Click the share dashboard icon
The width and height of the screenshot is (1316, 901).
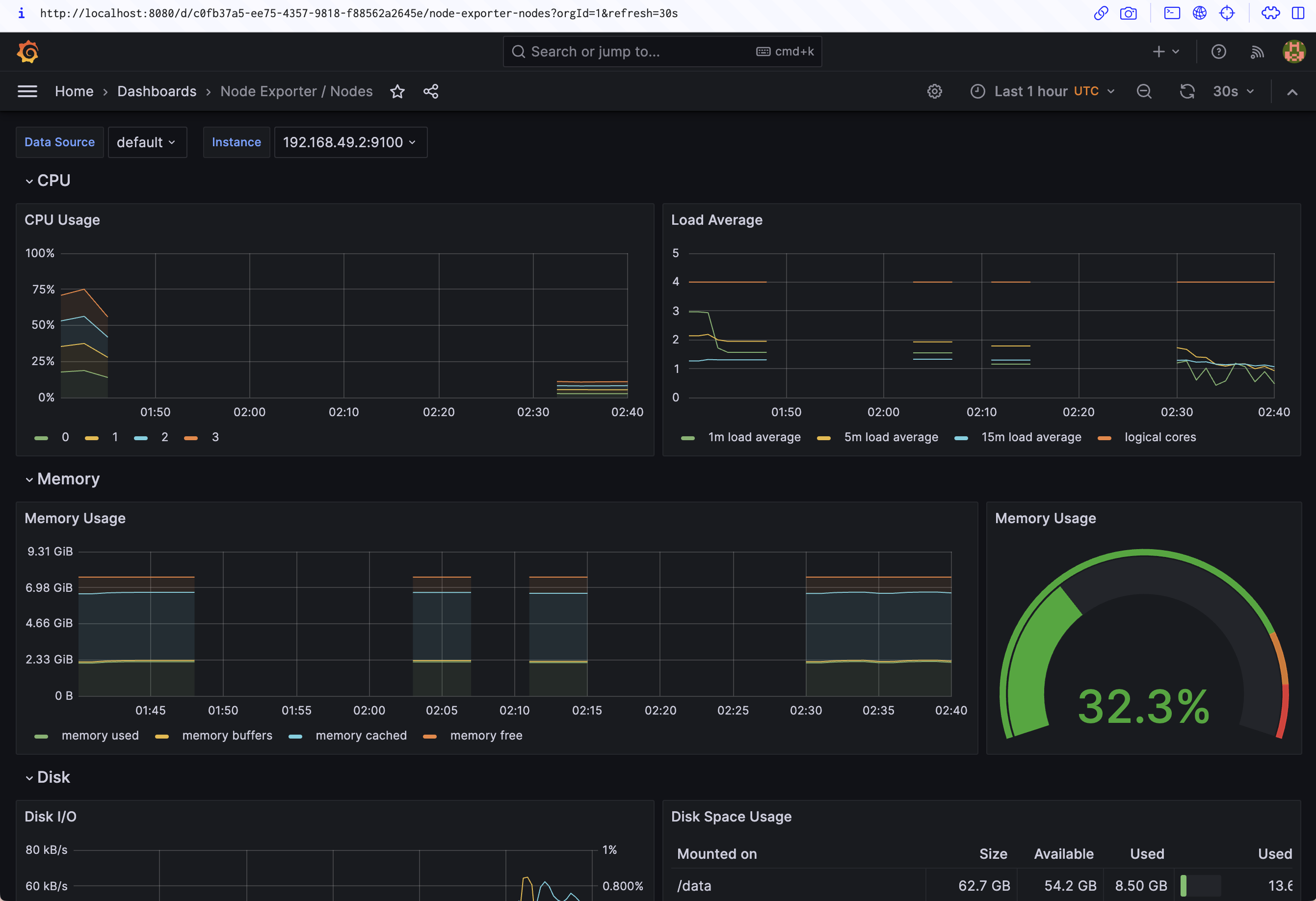pos(430,91)
